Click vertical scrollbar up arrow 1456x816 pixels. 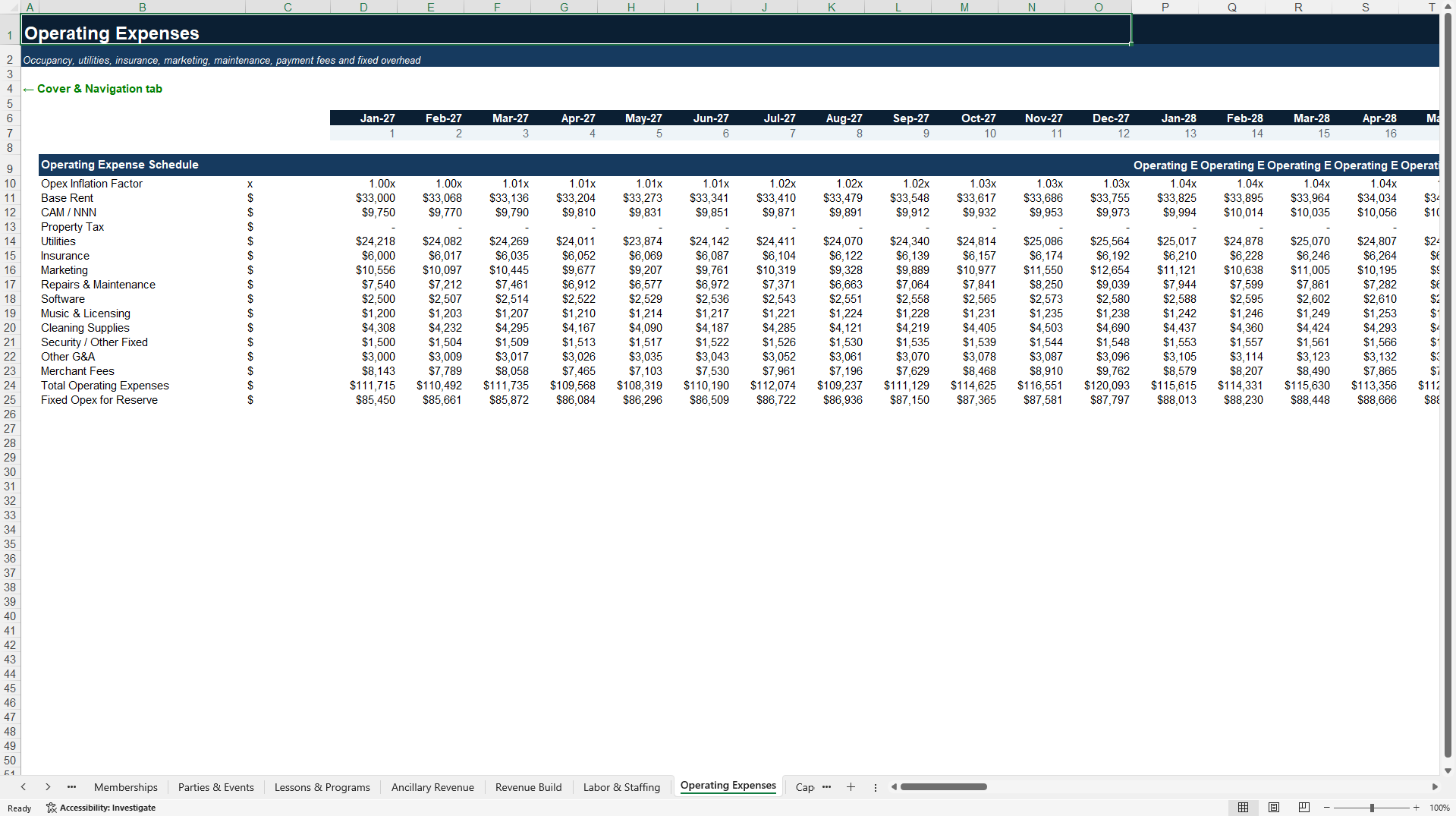[1448, 8]
